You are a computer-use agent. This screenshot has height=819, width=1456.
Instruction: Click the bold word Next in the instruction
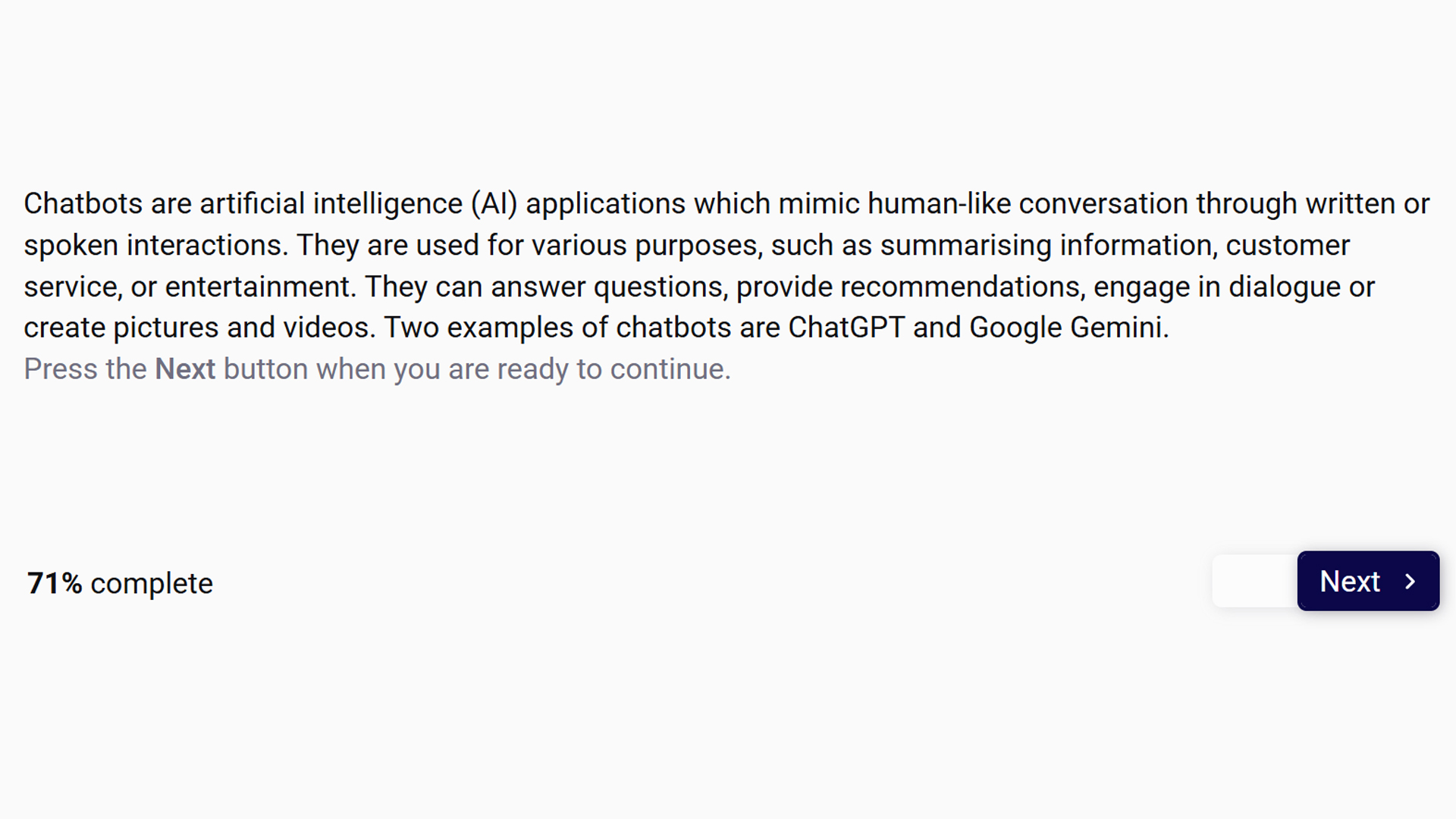[185, 369]
